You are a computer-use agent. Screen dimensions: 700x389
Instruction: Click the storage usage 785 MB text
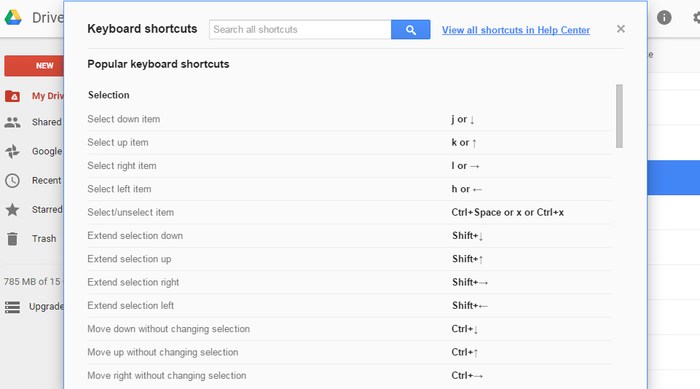coord(32,282)
